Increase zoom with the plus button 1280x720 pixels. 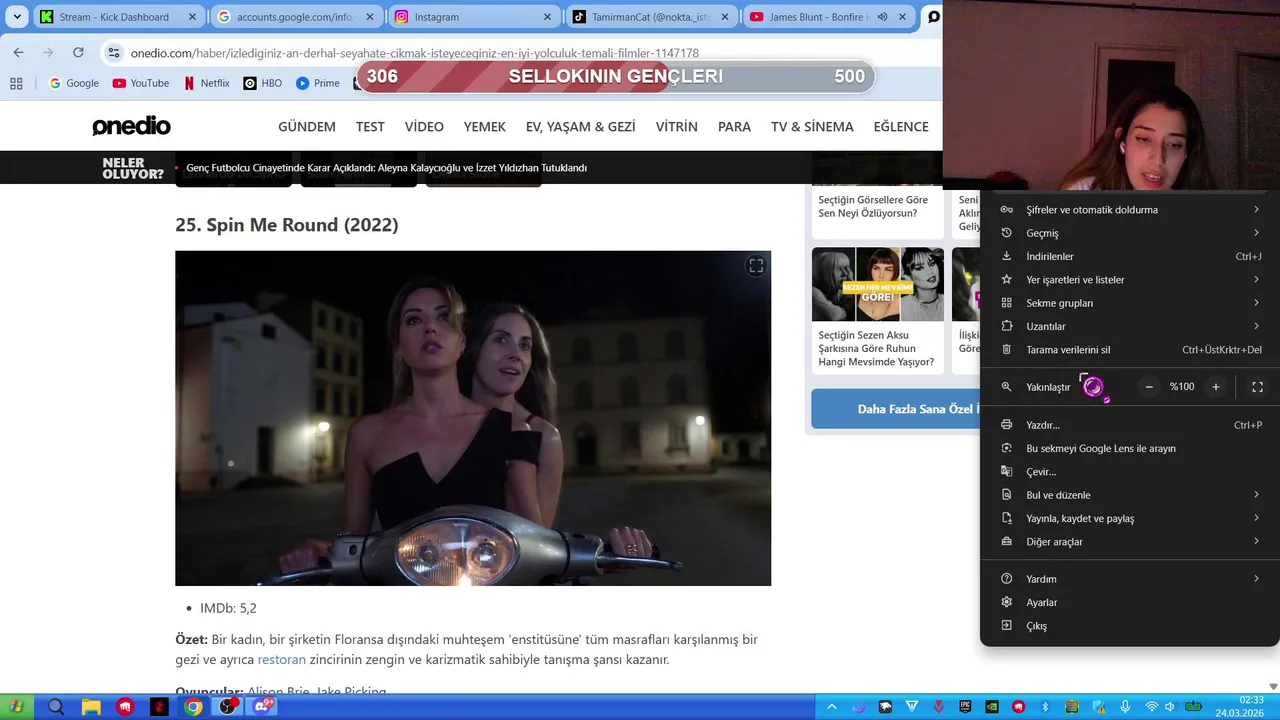(1216, 387)
